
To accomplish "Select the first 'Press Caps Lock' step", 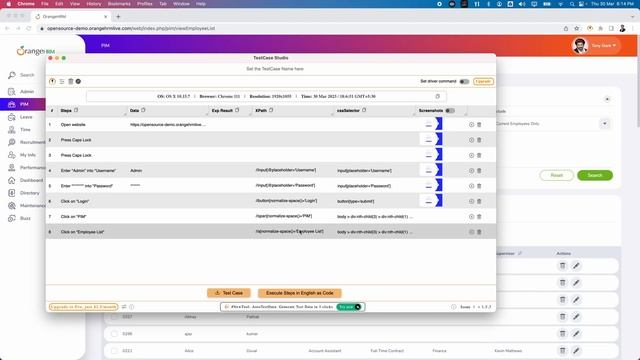I will pos(76,140).
